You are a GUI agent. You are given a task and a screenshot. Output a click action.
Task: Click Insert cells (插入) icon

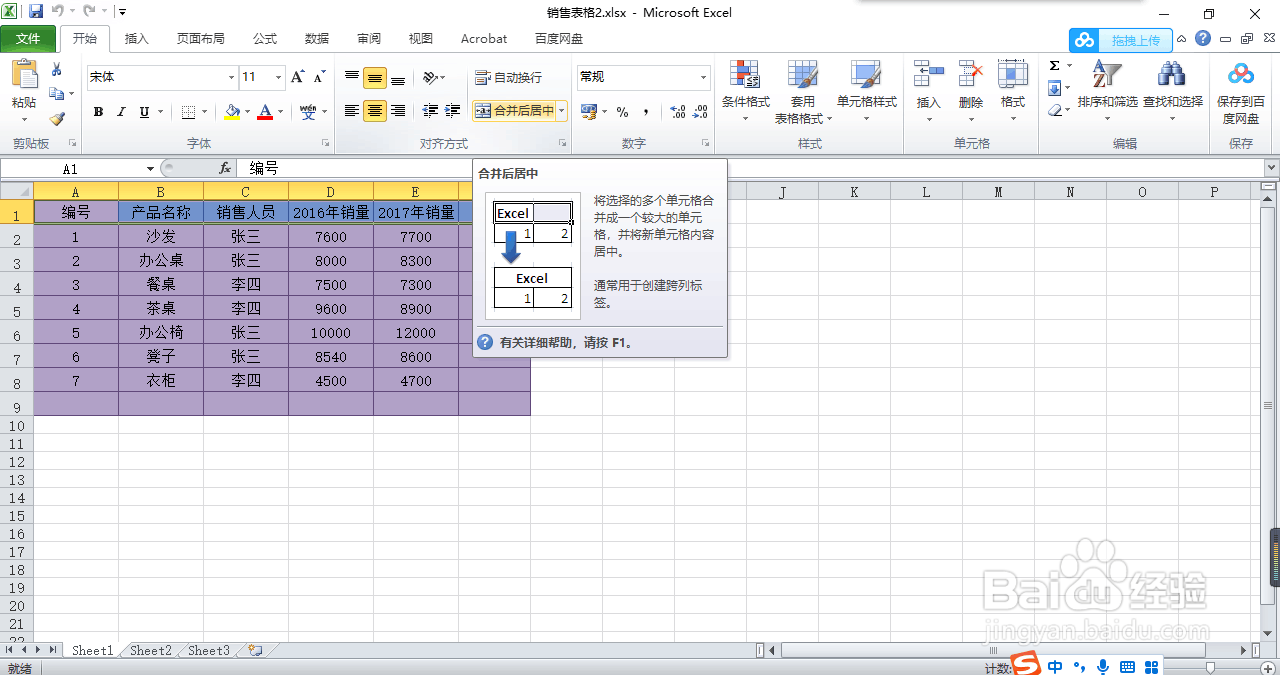929,74
